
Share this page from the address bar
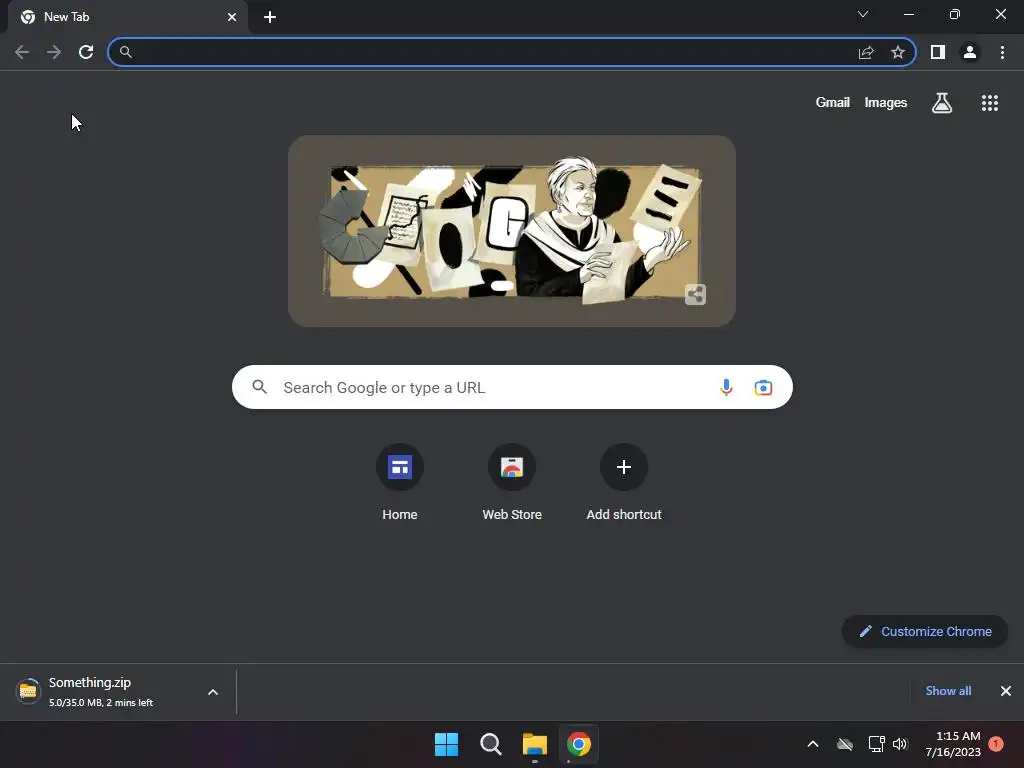pos(866,52)
